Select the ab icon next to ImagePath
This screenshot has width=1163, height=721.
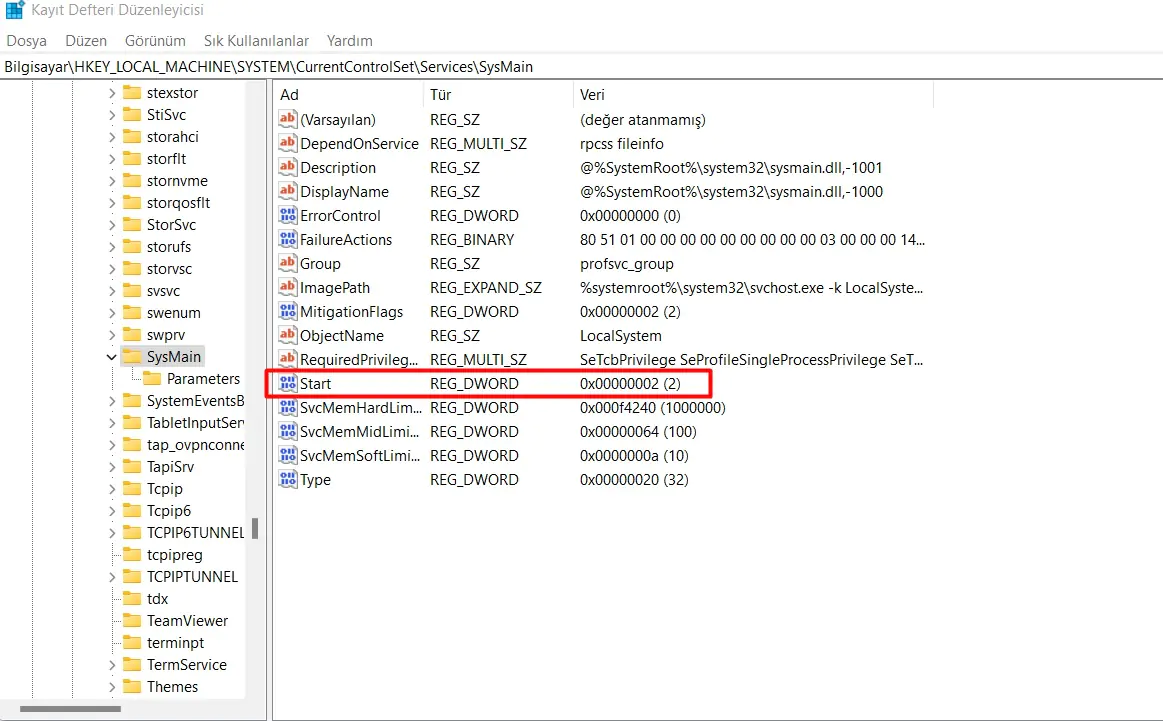[x=287, y=287]
